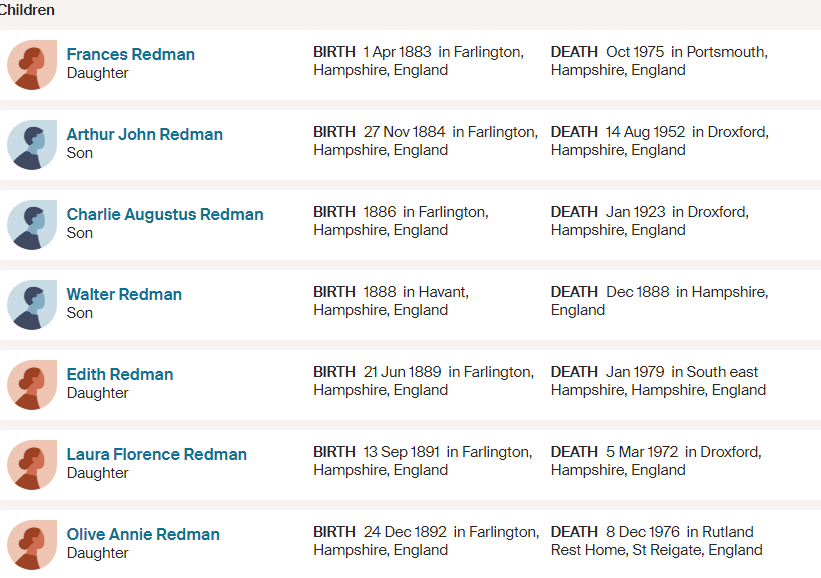
Task: Open Arthur John Redman's profile
Action: (x=145, y=134)
